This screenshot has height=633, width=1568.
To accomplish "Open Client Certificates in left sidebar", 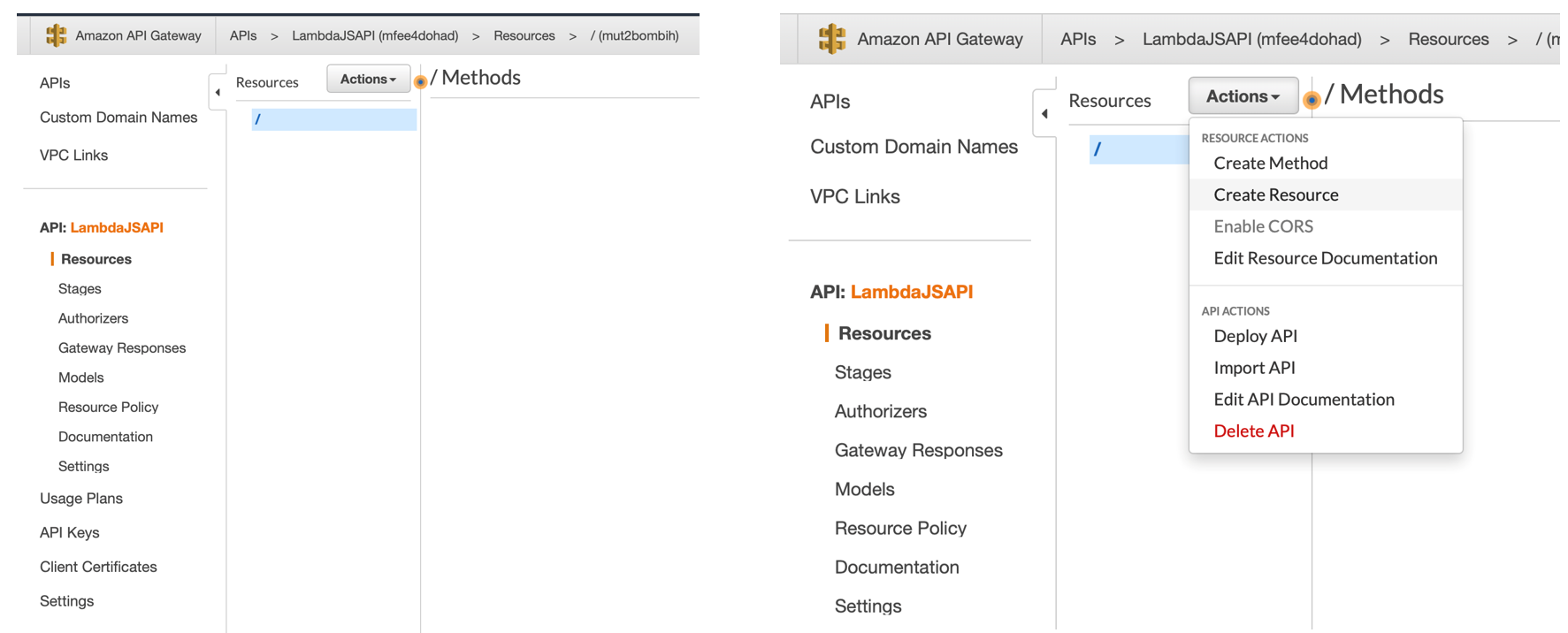I will click(98, 568).
